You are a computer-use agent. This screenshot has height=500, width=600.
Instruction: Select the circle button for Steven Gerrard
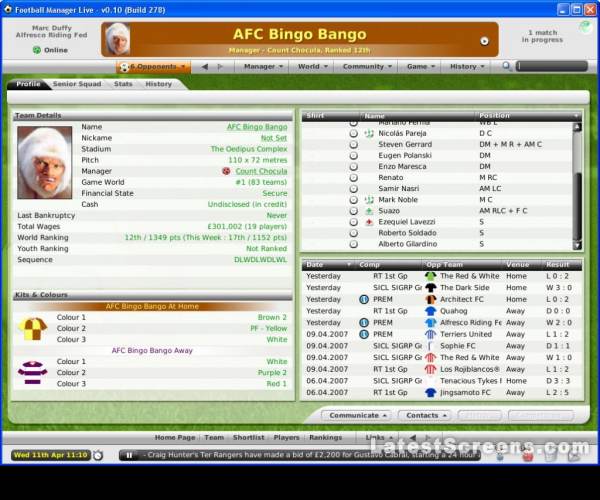coord(354,145)
